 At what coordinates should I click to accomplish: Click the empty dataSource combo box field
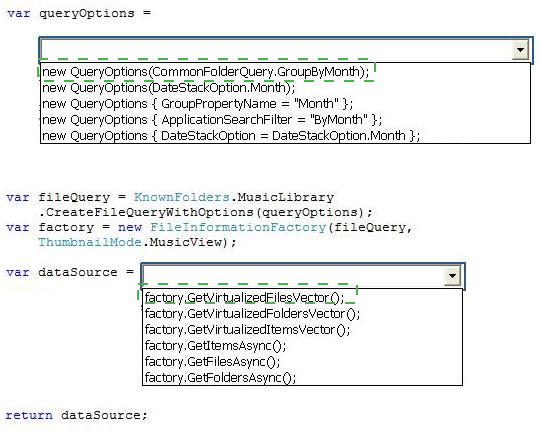click(293, 275)
